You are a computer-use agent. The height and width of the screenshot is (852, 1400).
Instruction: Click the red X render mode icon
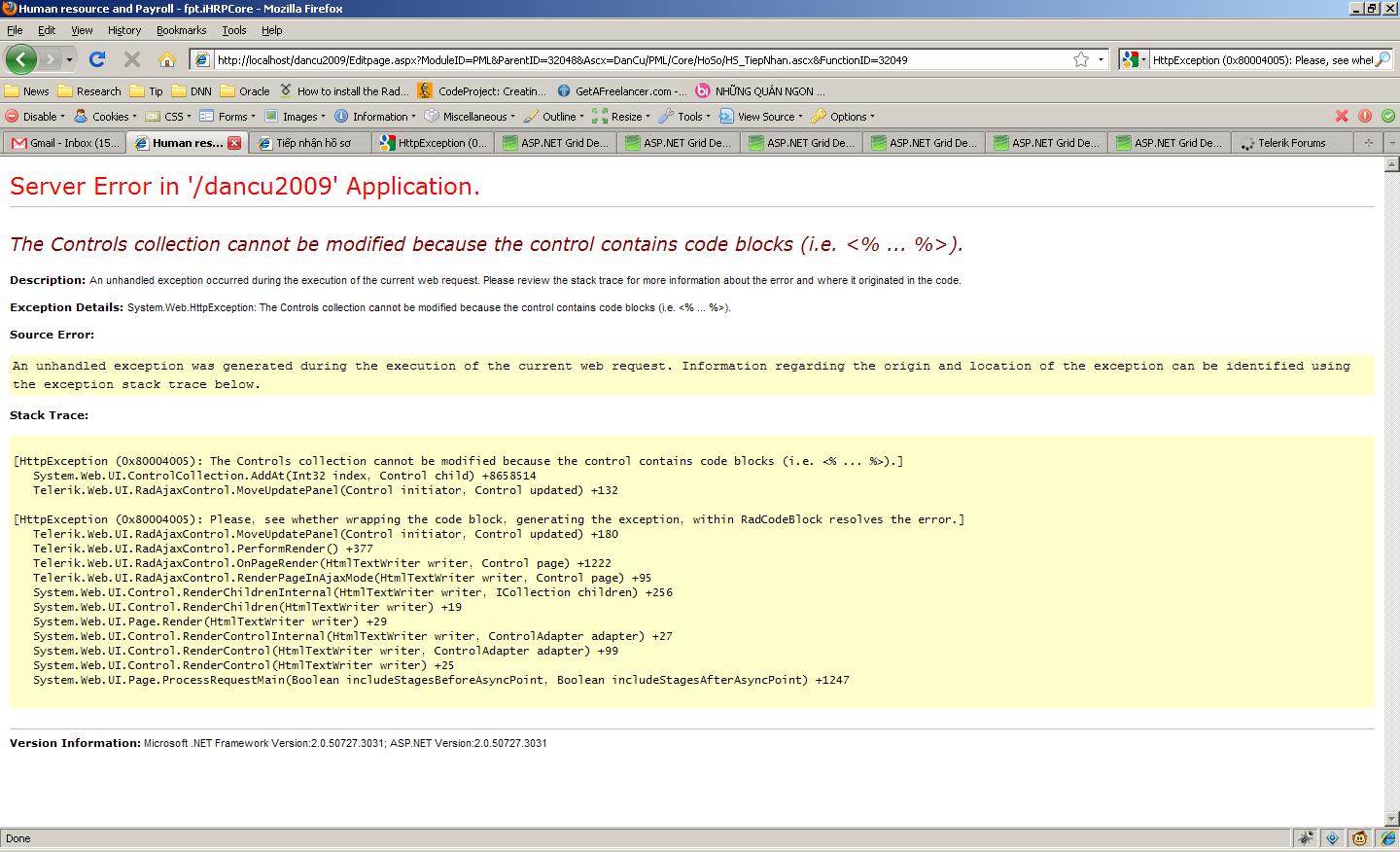pyautogui.click(x=1342, y=116)
